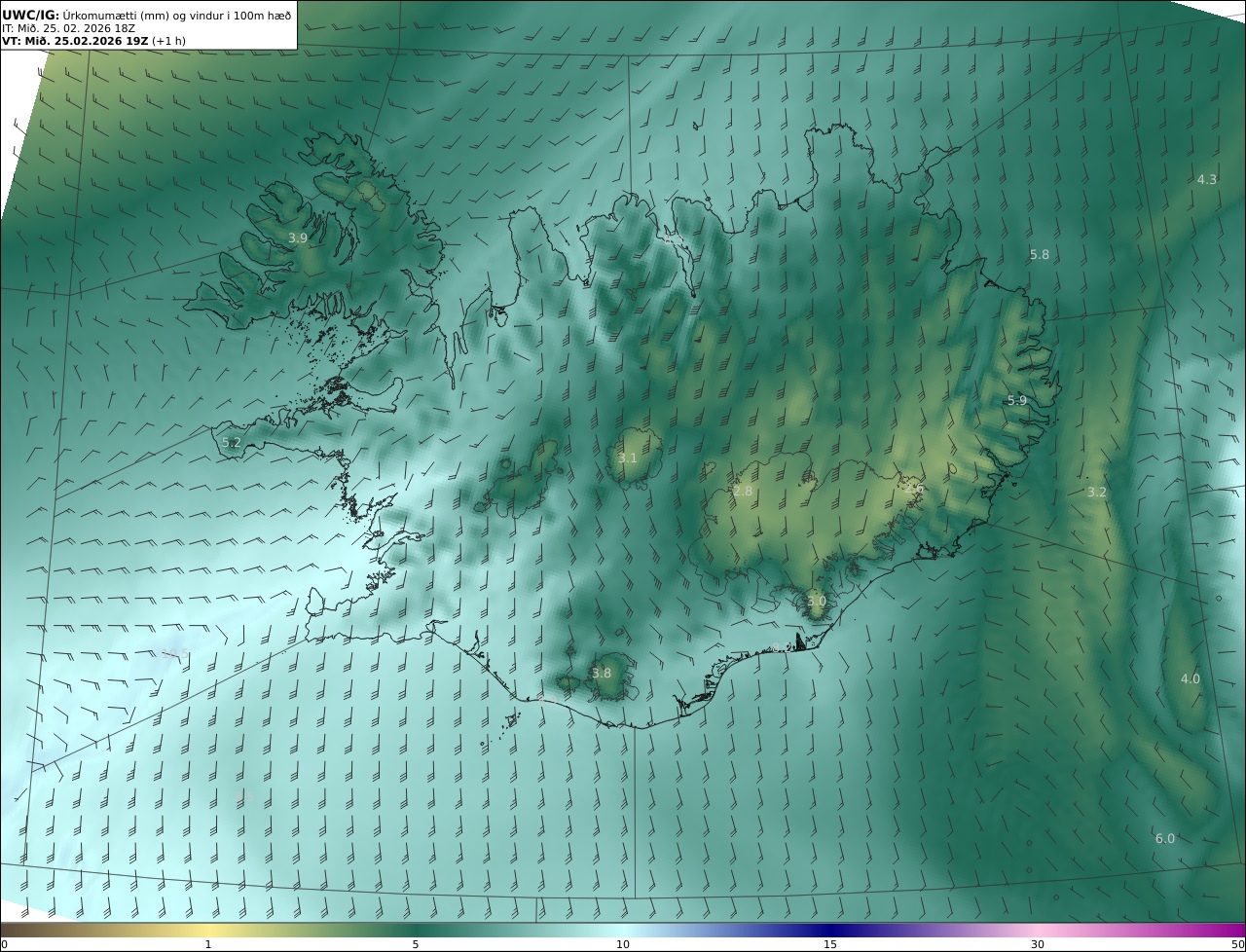
Task: Click the map value label "3.2"
Action: click(x=1097, y=493)
